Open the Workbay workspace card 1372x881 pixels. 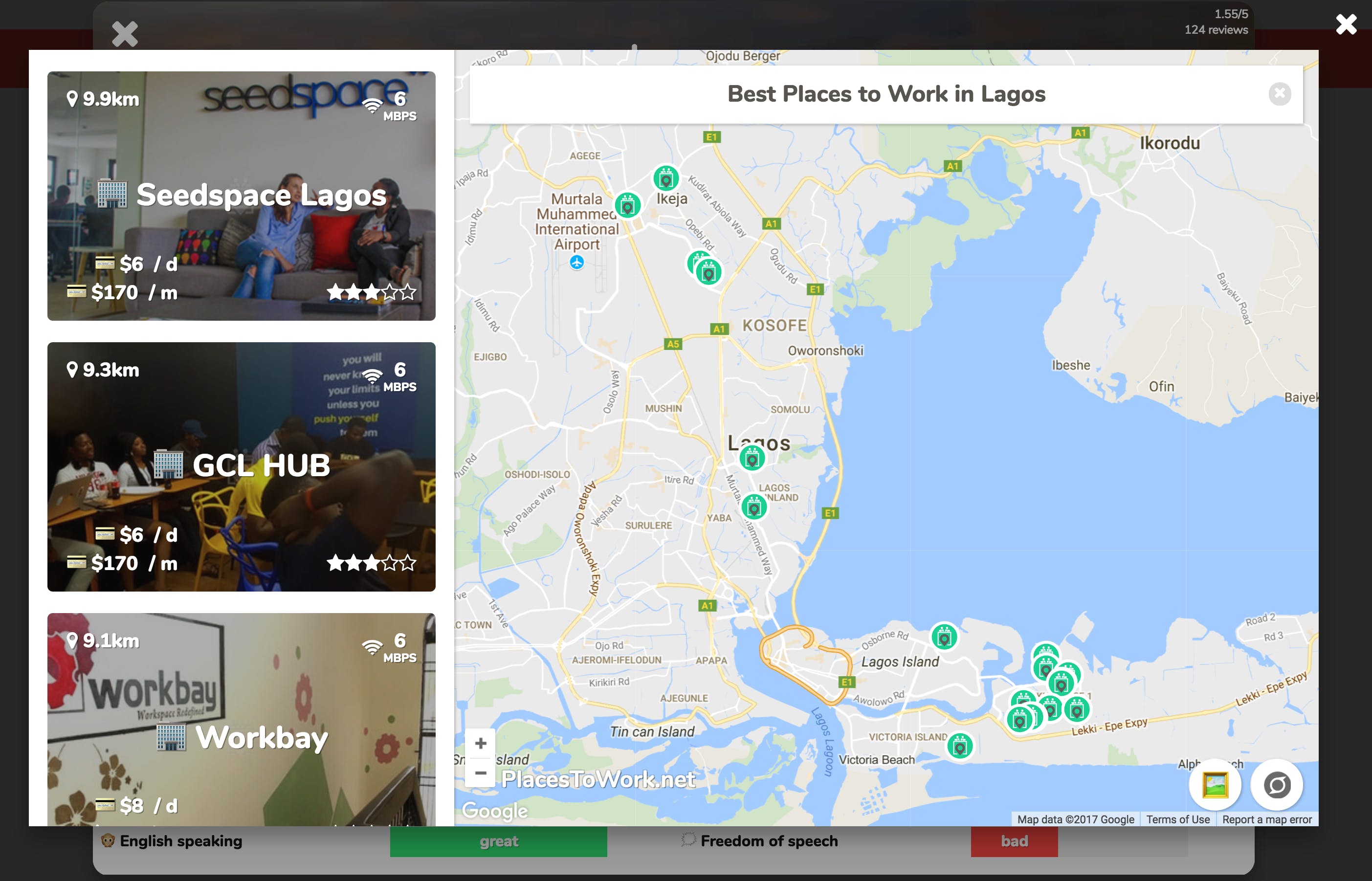[242, 720]
